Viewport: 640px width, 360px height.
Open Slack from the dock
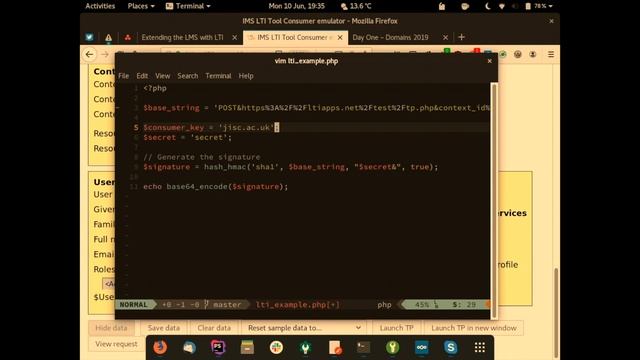click(276, 347)
